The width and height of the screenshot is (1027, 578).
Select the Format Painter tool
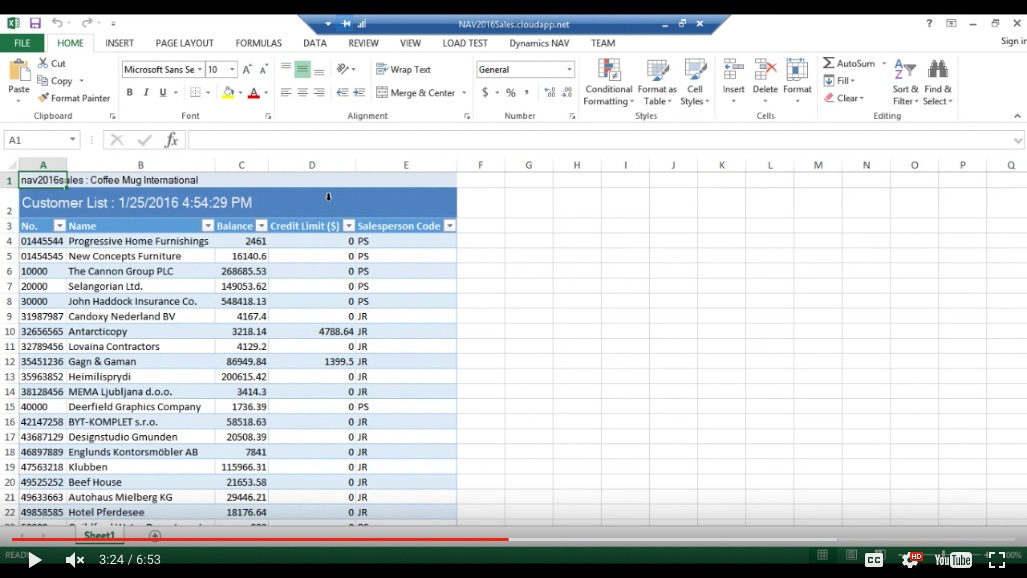click(75, 98)
